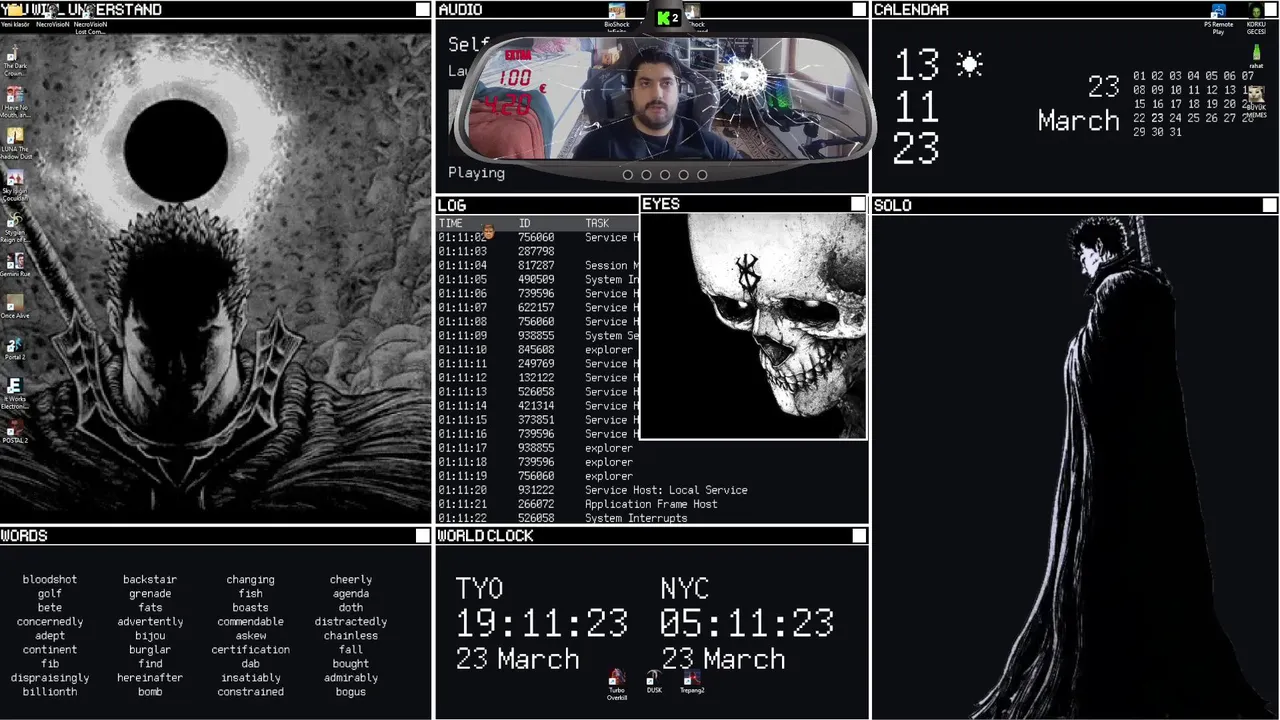Open the Gemini Rue desktop shortcut

[x=14, y=263]
